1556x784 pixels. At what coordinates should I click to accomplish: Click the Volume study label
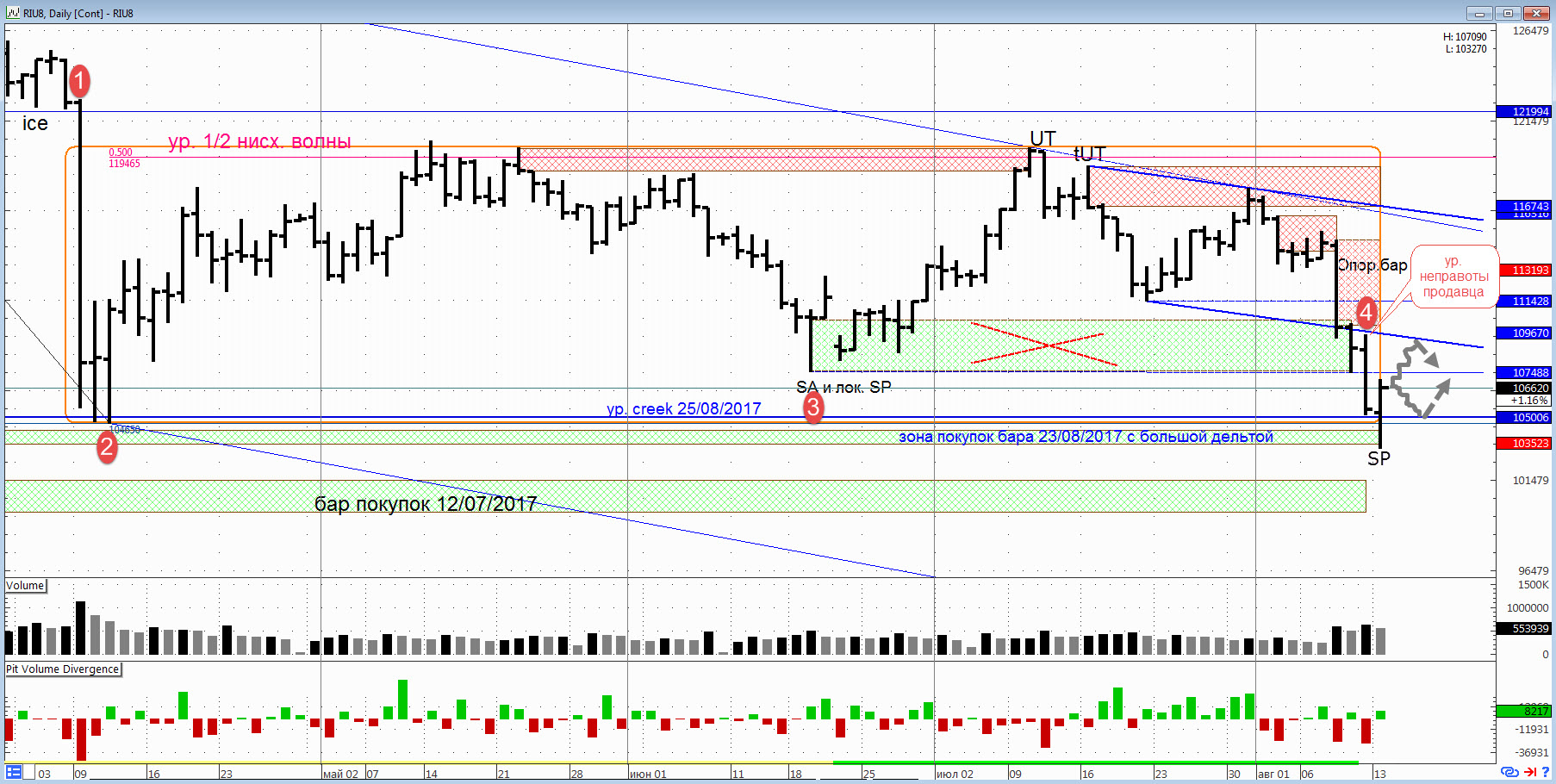click(26, 586)
